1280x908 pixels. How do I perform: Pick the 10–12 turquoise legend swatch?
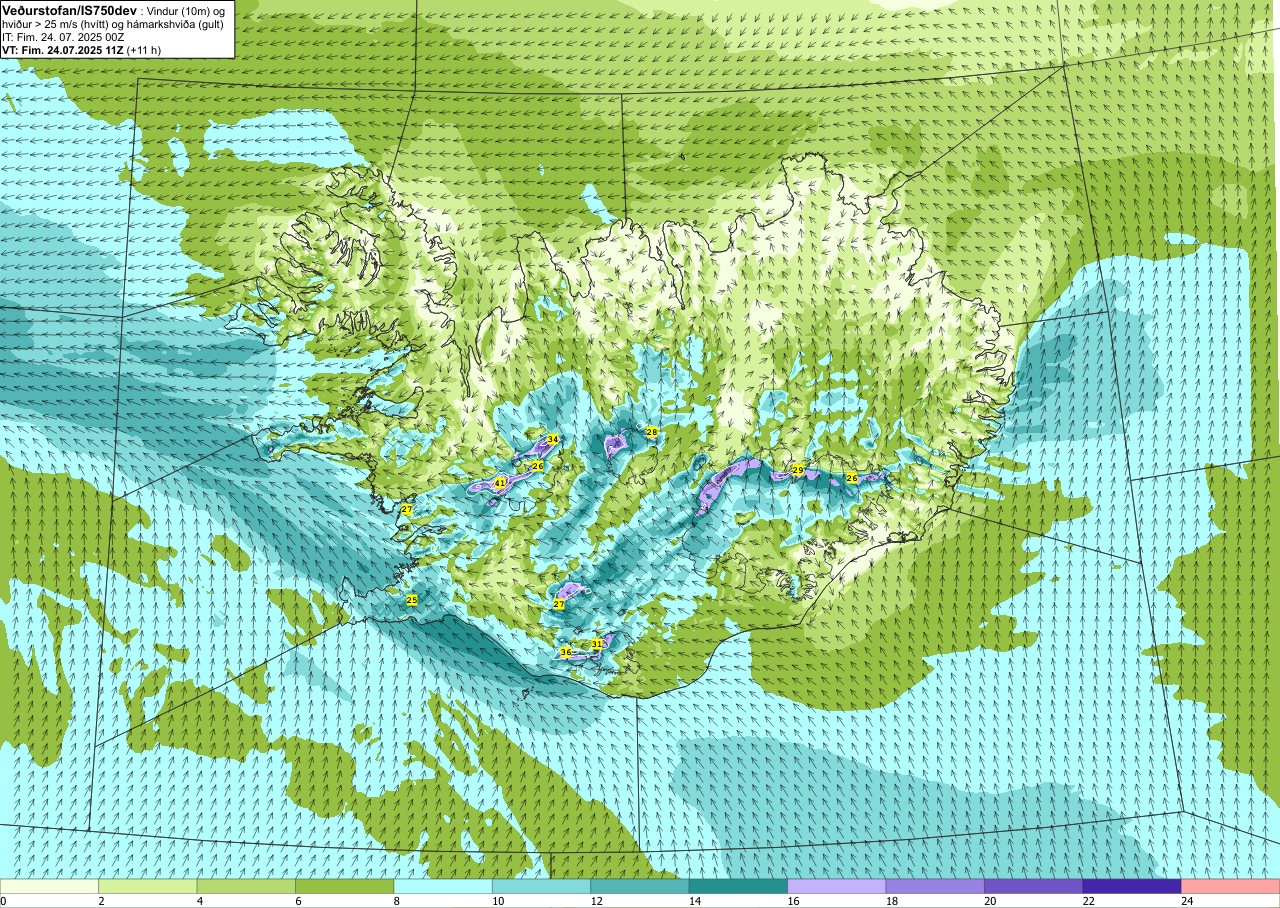click(x=542, y=886)
